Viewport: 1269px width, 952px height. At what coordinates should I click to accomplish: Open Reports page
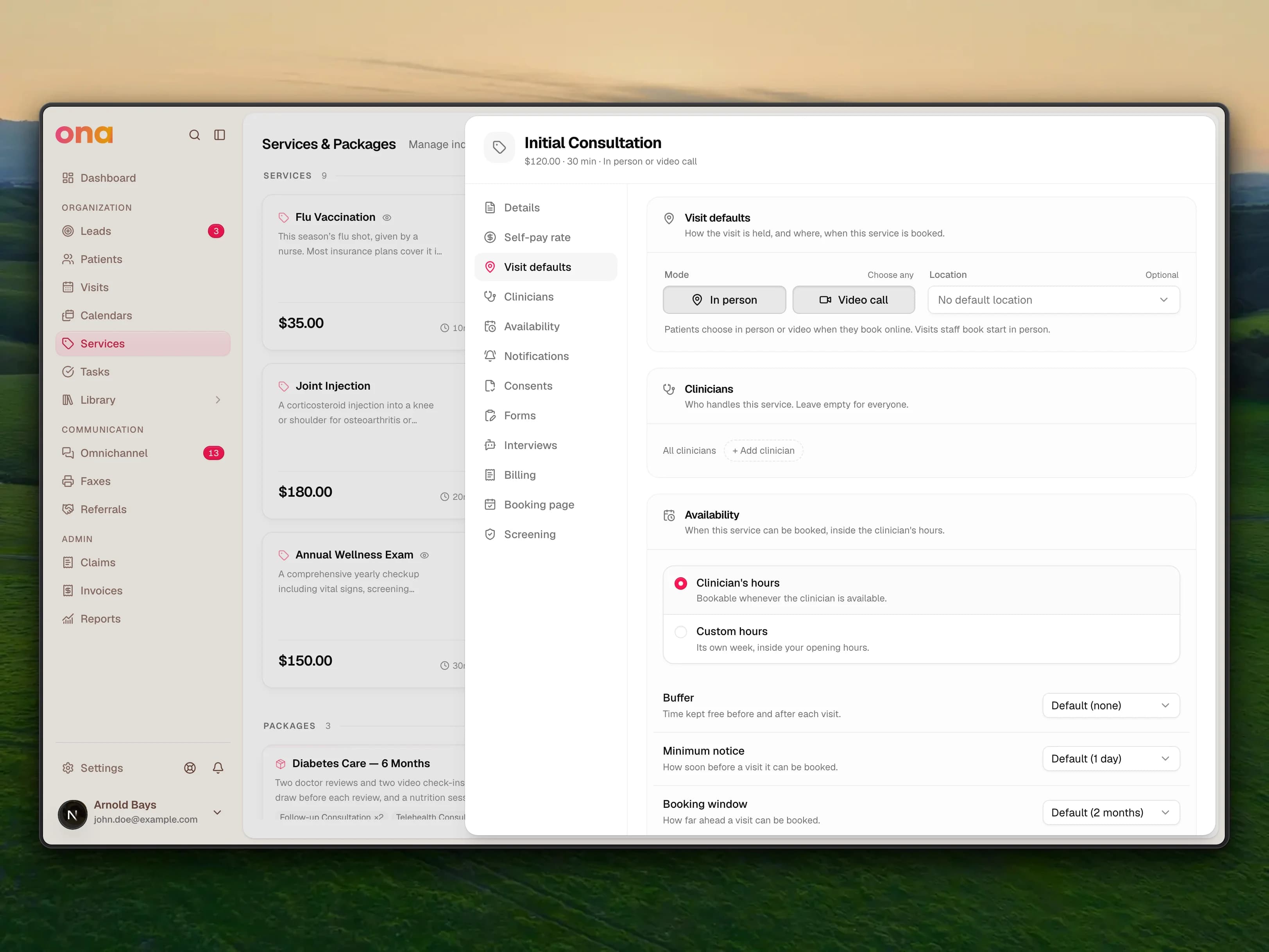pos(143,619)
